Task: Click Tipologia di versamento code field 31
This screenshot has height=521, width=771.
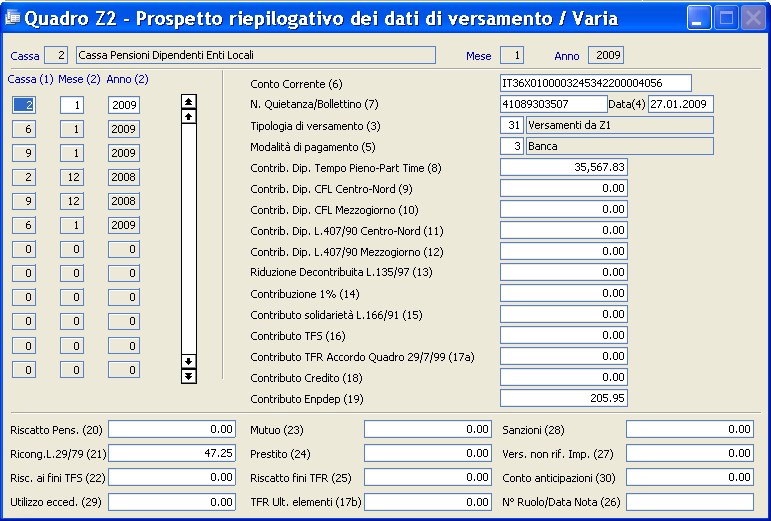Action: tap(511, 125)
